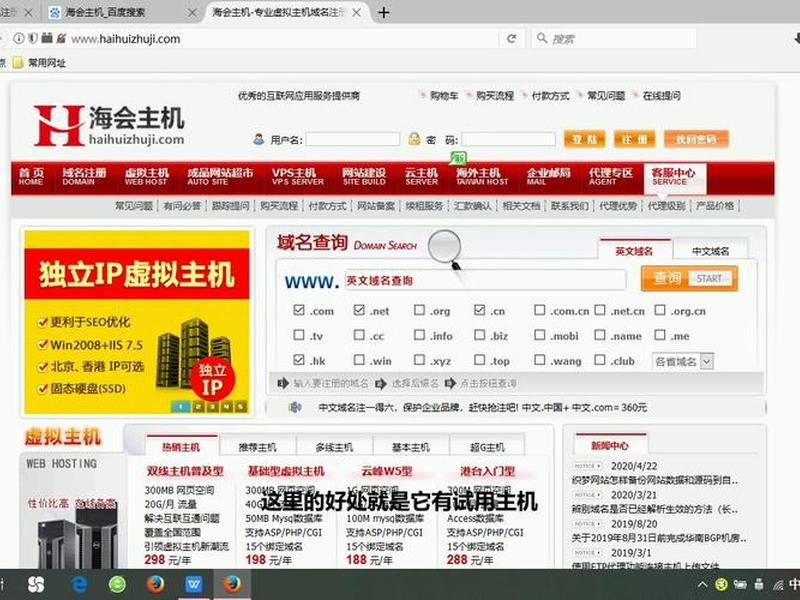Click the site info icon in address bar
The image size is (800, 600).
point(19,38)
